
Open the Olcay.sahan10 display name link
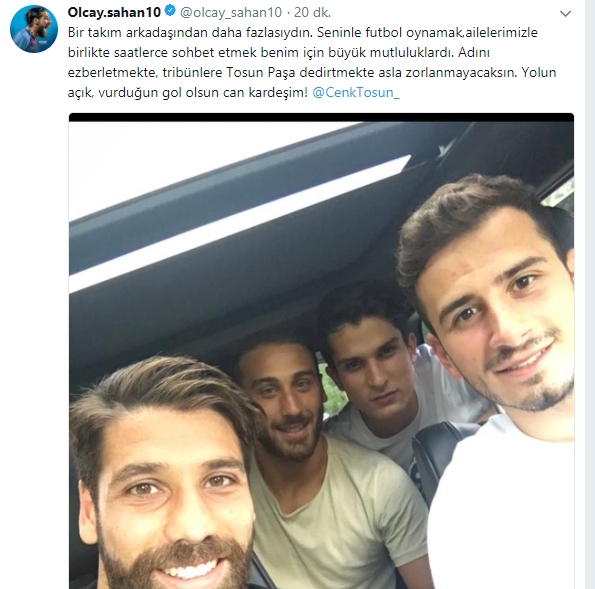(114, 12)
